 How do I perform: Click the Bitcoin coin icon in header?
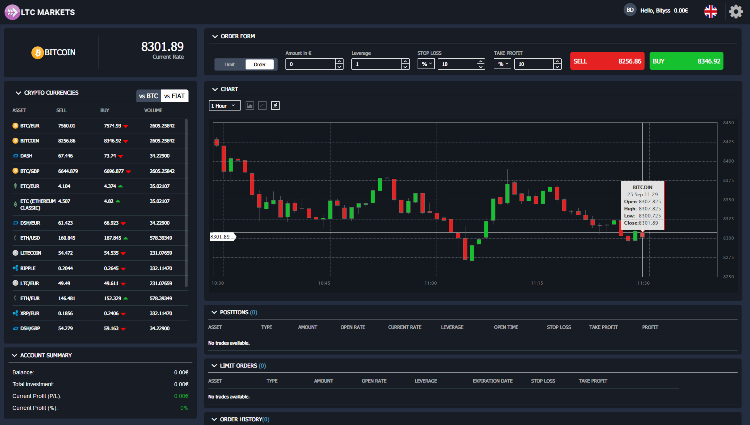pyautogui.click(x=37, y=53)
